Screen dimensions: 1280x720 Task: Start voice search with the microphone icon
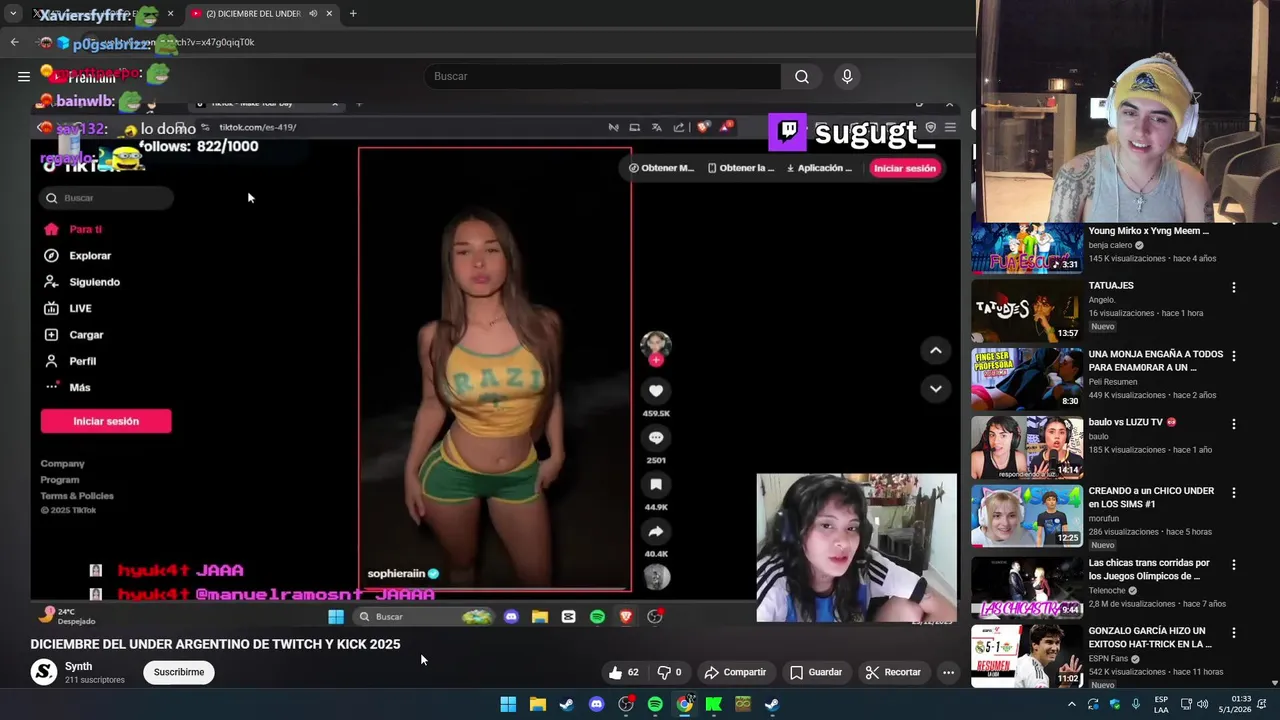(847, 76)
